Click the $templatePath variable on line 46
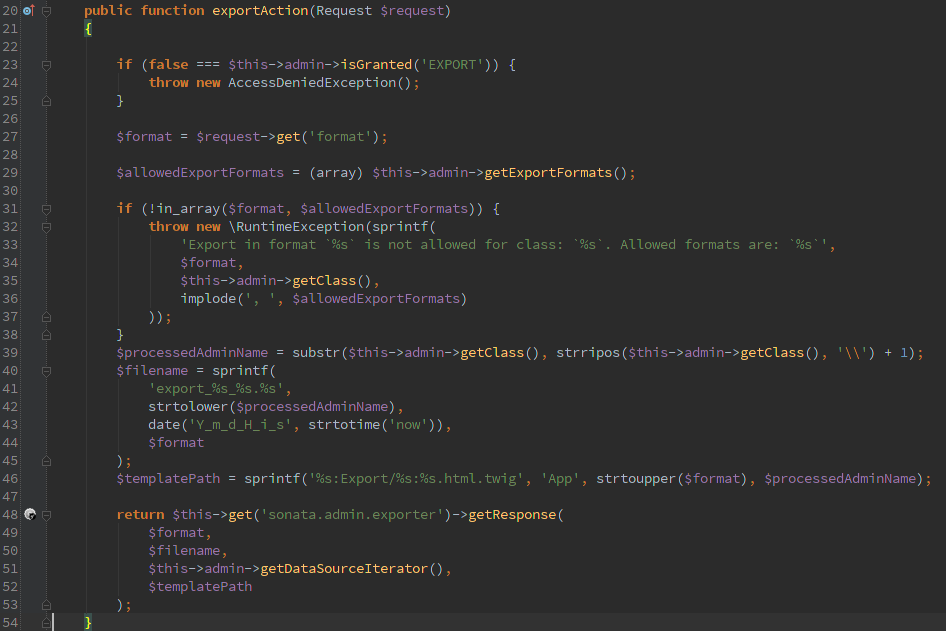 point(168,478)
